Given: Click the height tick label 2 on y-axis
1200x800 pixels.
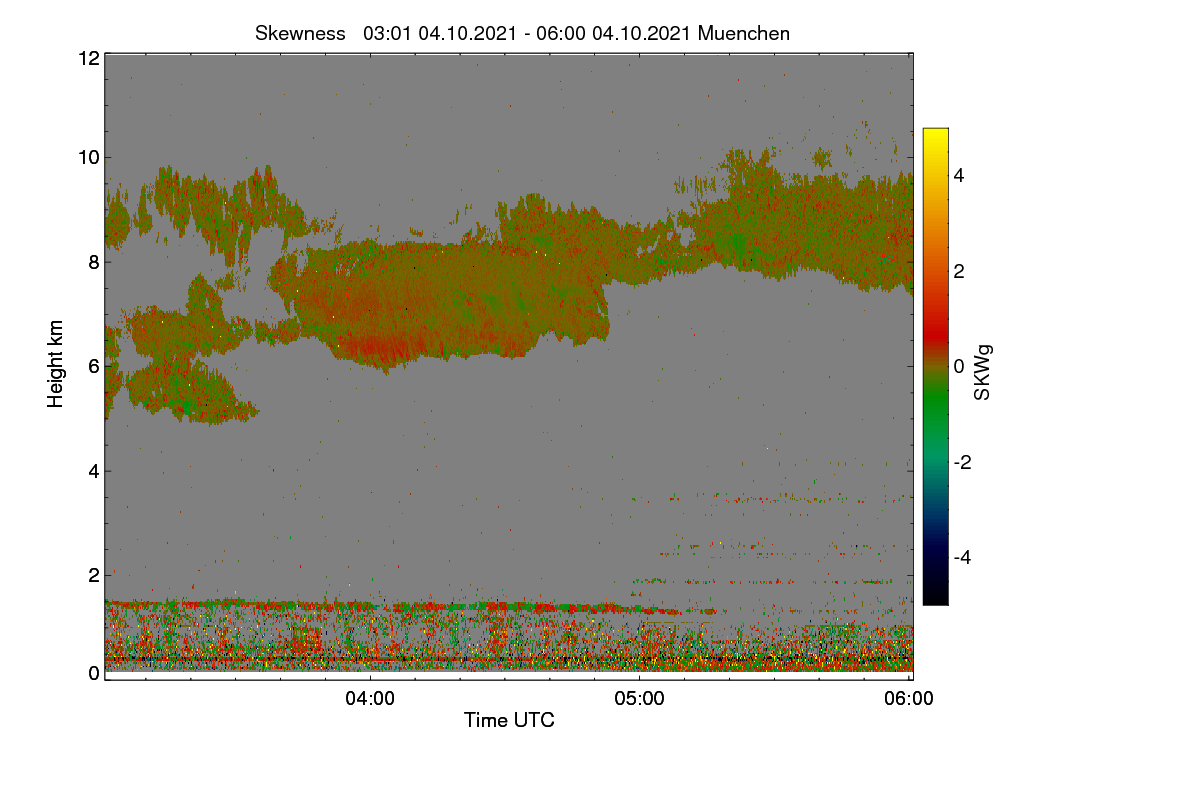Looking at the screenshot, I should tap(93, 575).
